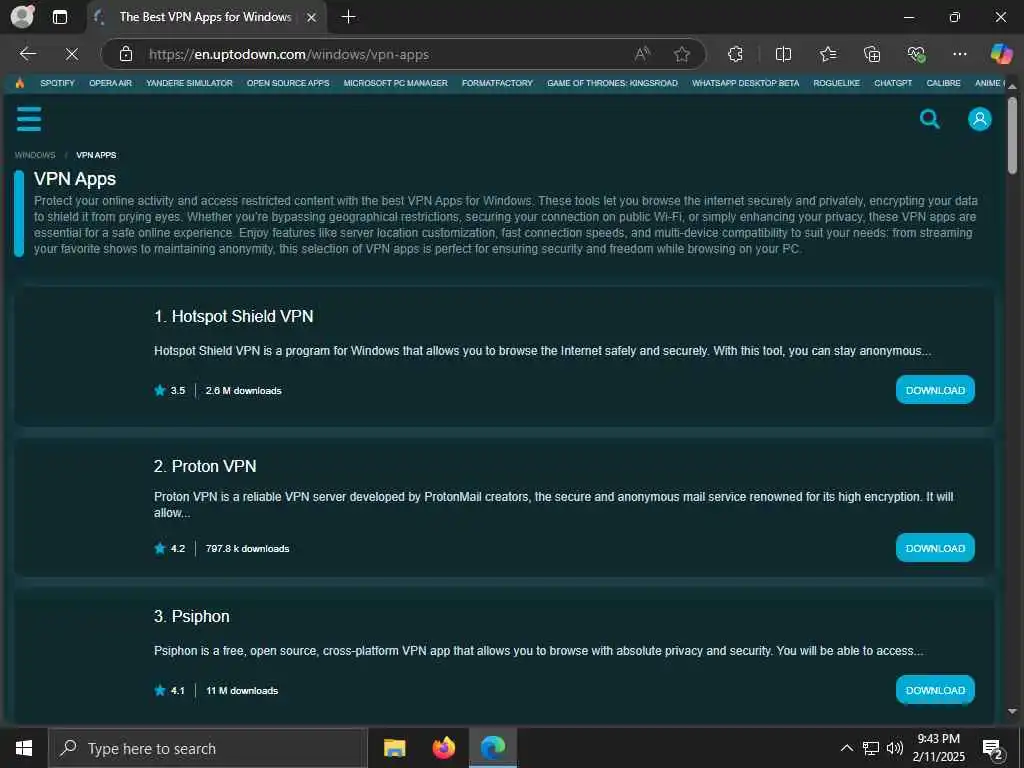The image size is (1024, 768).
Task: Open ROGUELIKE trending link
Action: (x=837, y=83)
